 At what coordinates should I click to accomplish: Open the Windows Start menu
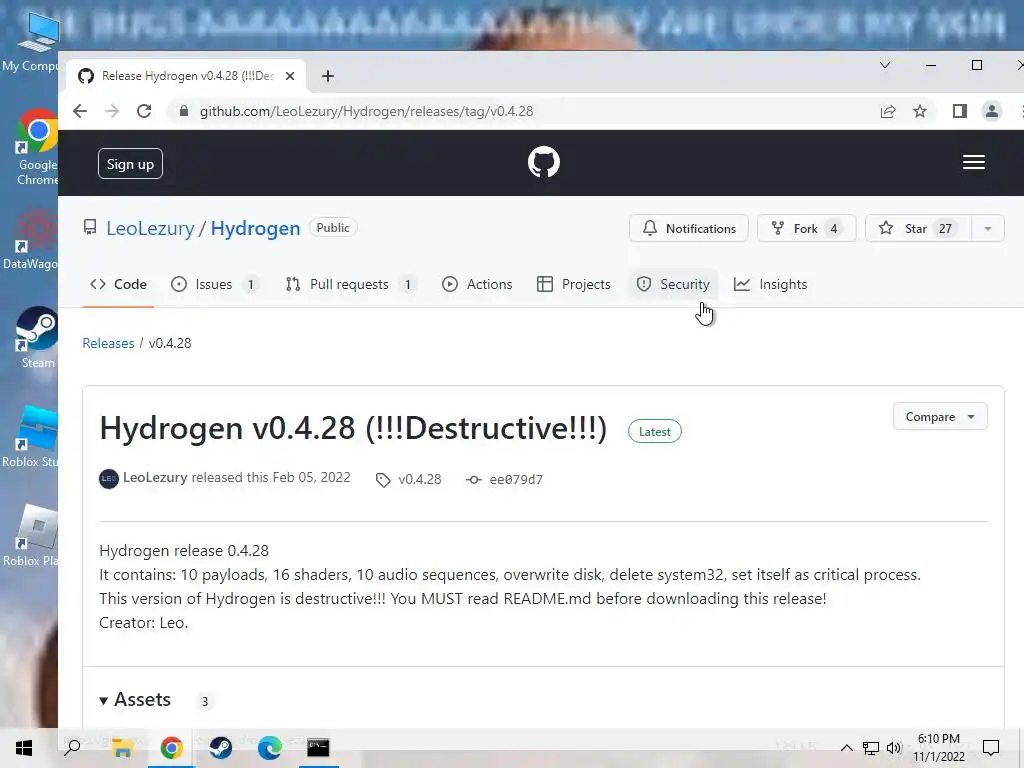pyautogui.click(x=24, y=748)
